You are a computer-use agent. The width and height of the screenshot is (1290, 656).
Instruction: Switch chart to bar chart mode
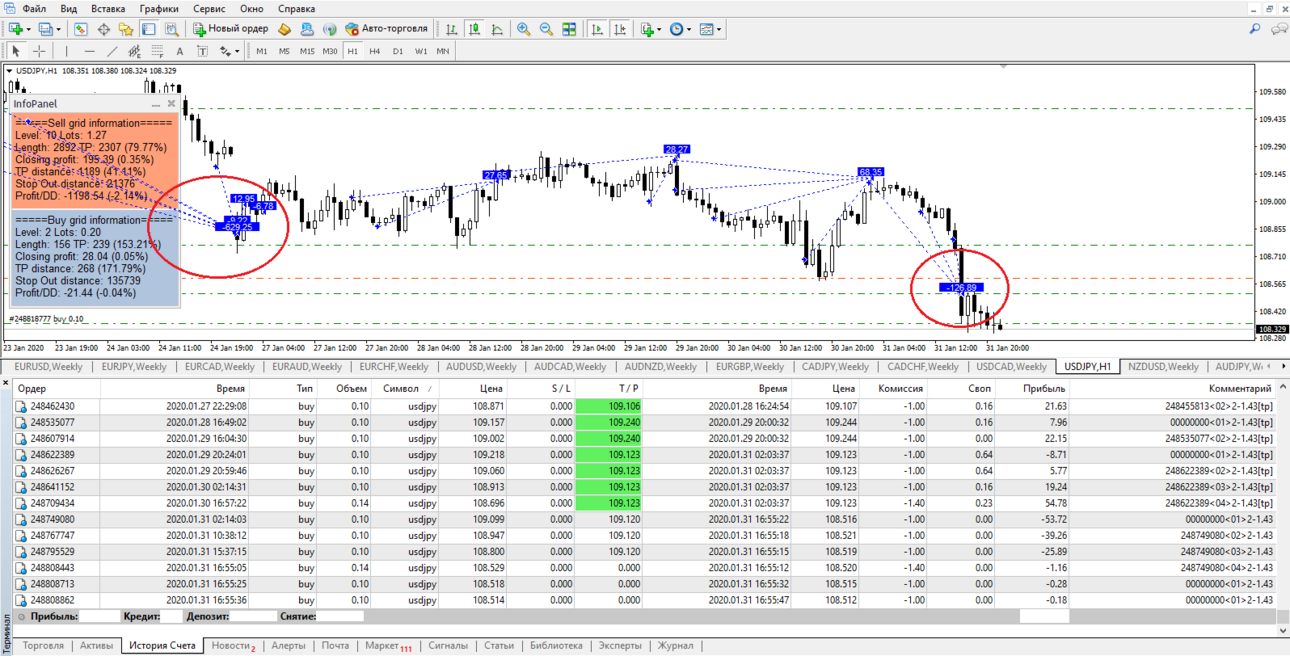tap(452, 29)
